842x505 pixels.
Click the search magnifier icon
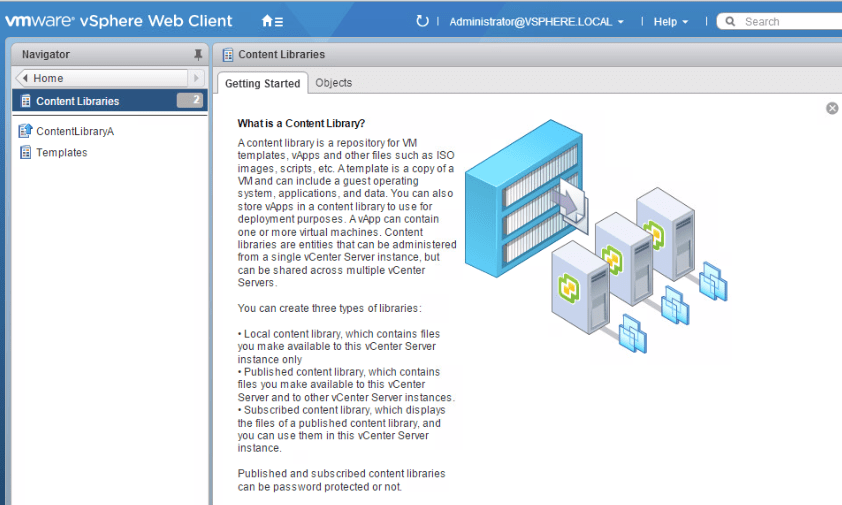(731, 21)
